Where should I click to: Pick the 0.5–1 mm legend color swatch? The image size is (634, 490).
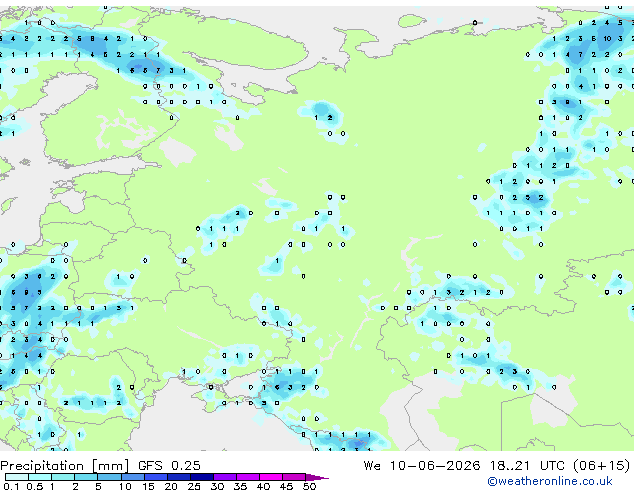click(x=40, y=477)
